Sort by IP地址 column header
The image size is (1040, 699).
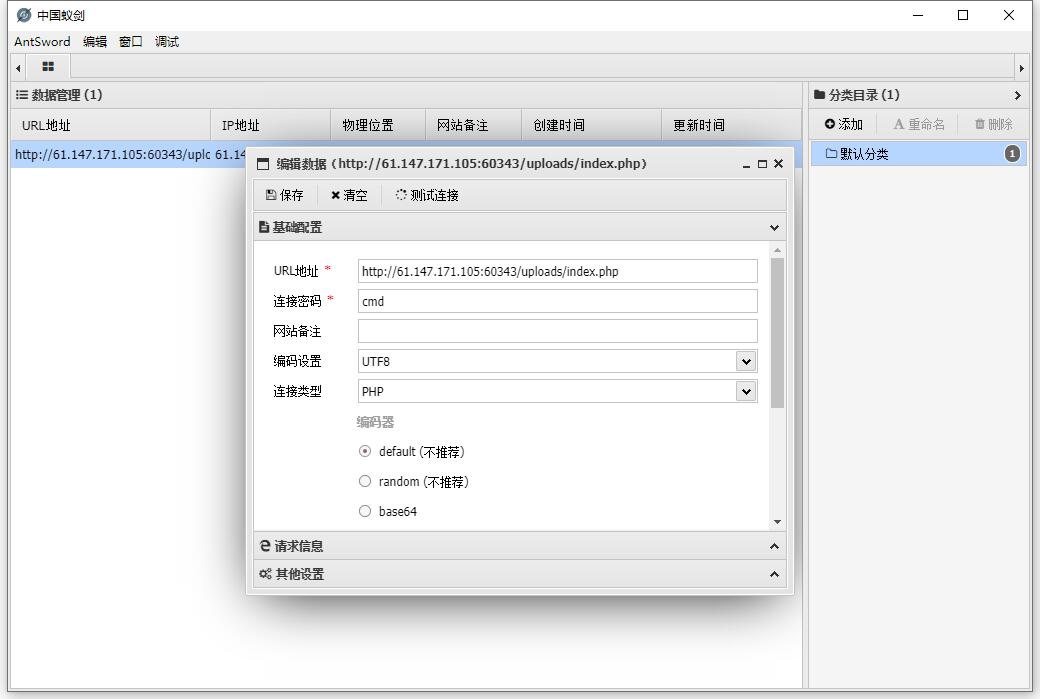(x=271, y=125)
